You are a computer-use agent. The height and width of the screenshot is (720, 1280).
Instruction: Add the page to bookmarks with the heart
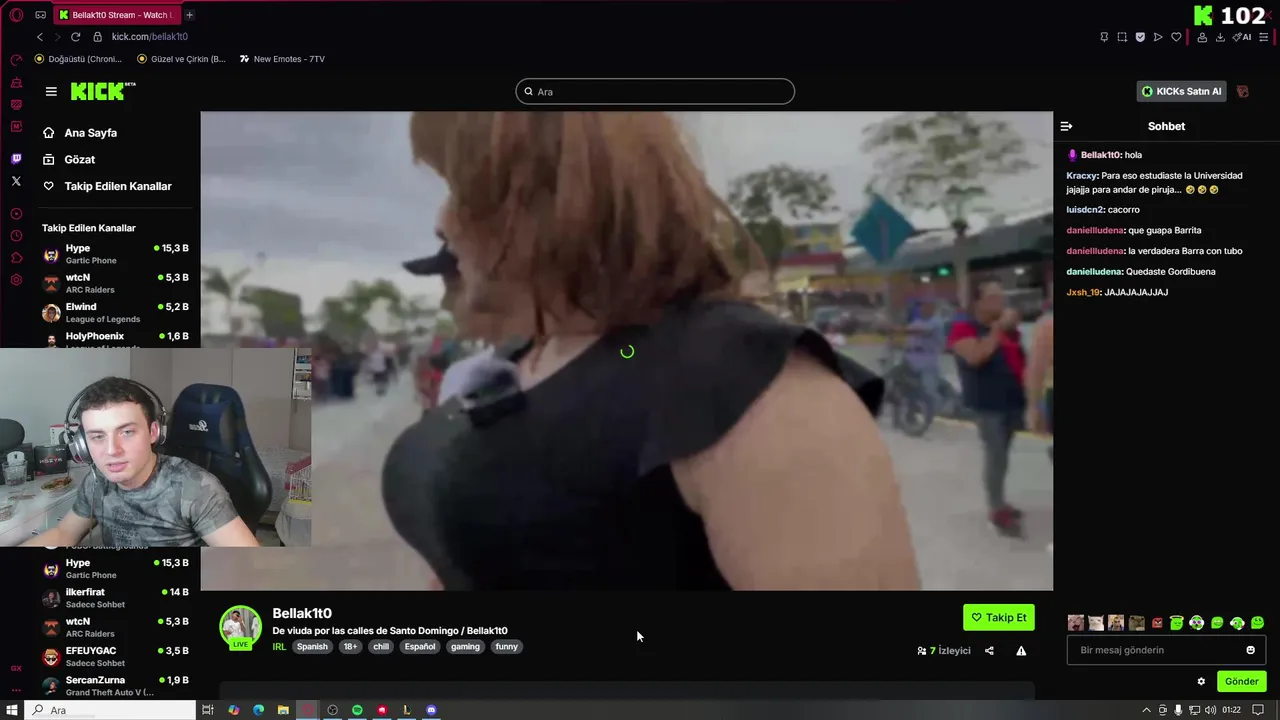coord(1176,37)
